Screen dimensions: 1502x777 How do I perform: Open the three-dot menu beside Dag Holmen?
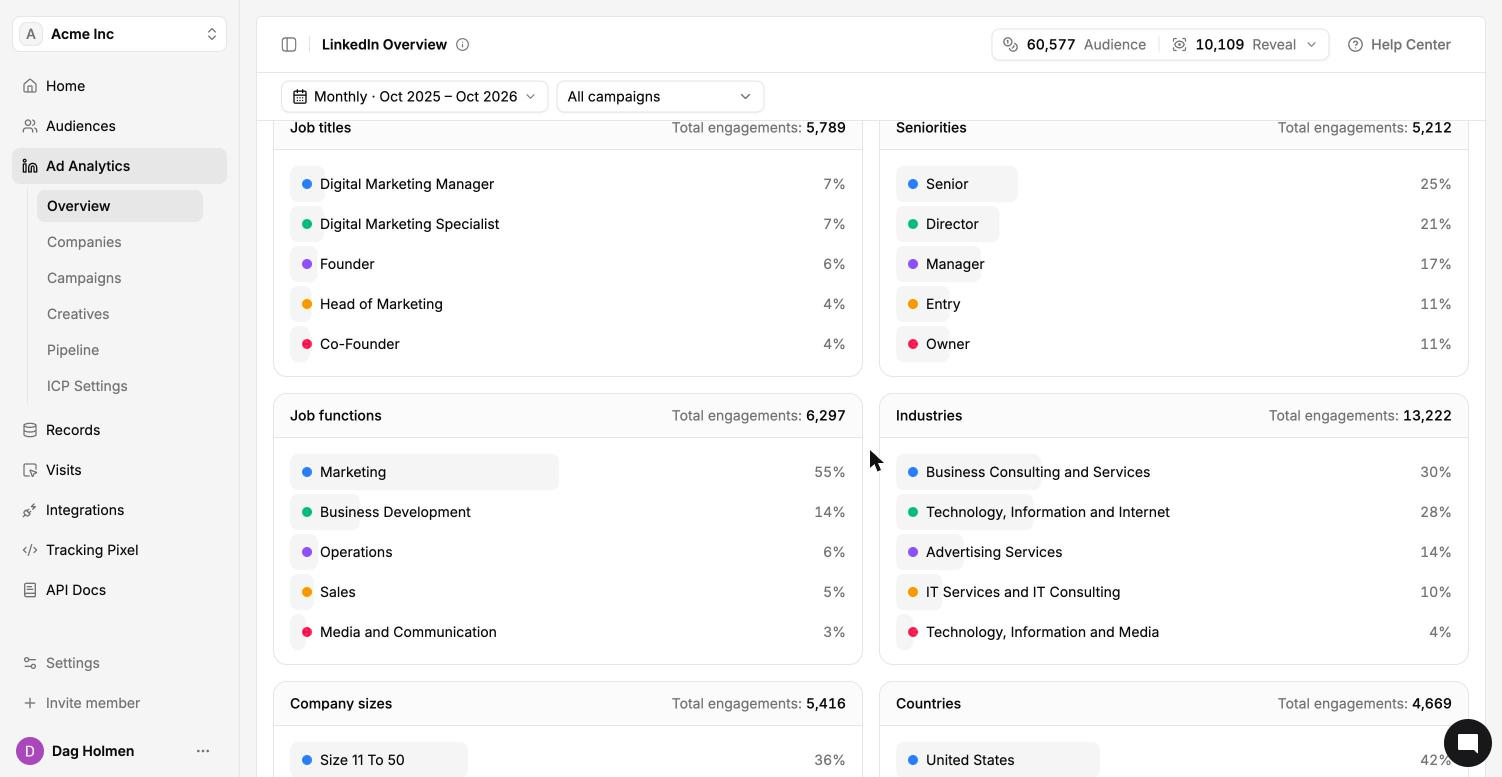(x=203, y=751)
